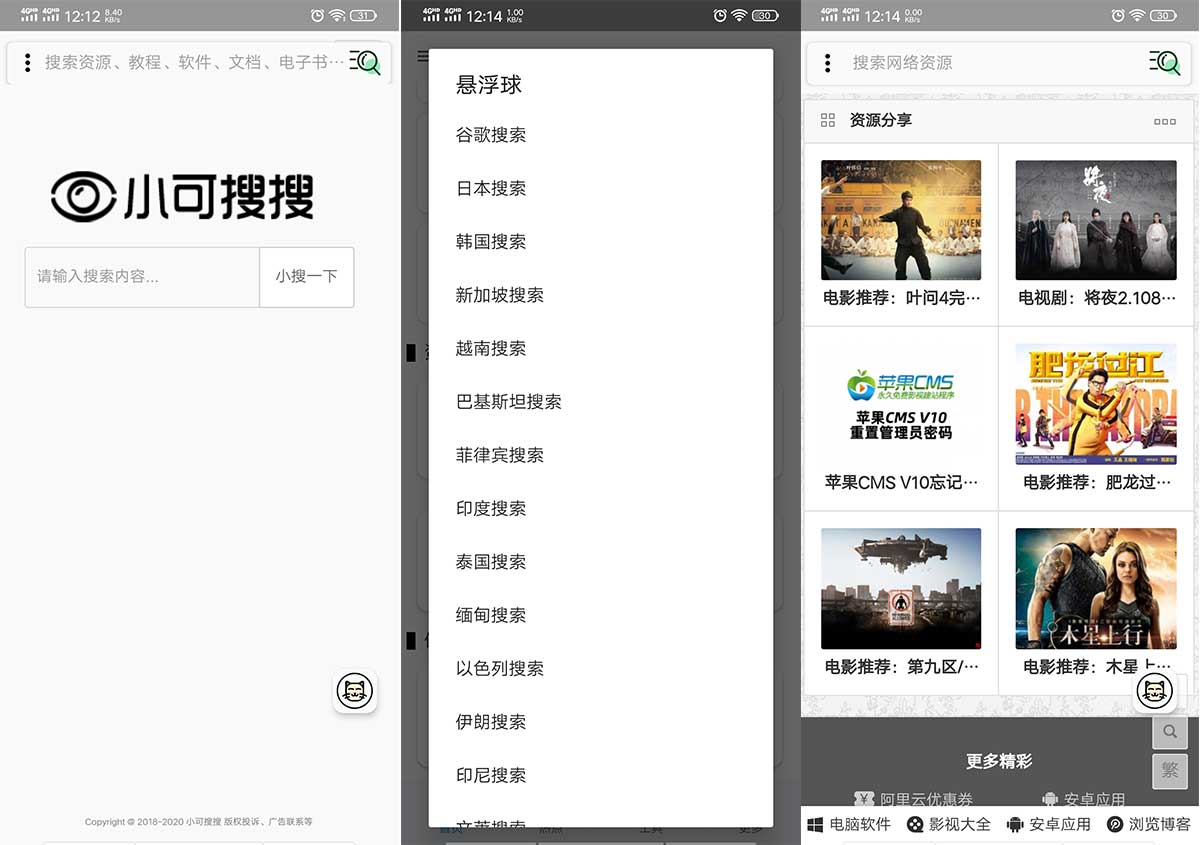Choose 以色列搜索 option

click(500, 668)
